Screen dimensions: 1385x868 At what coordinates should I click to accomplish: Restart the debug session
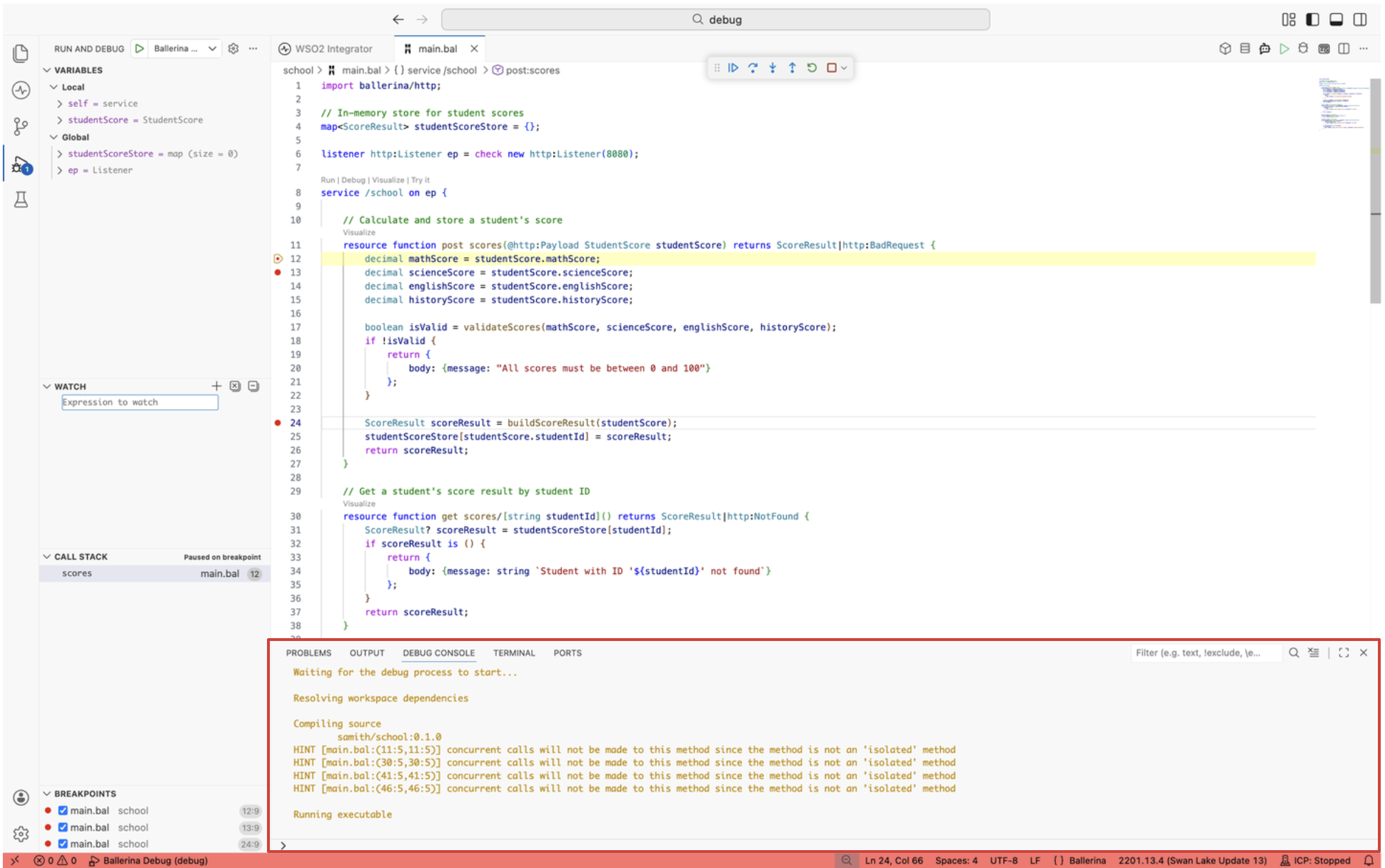pos(812,68)
